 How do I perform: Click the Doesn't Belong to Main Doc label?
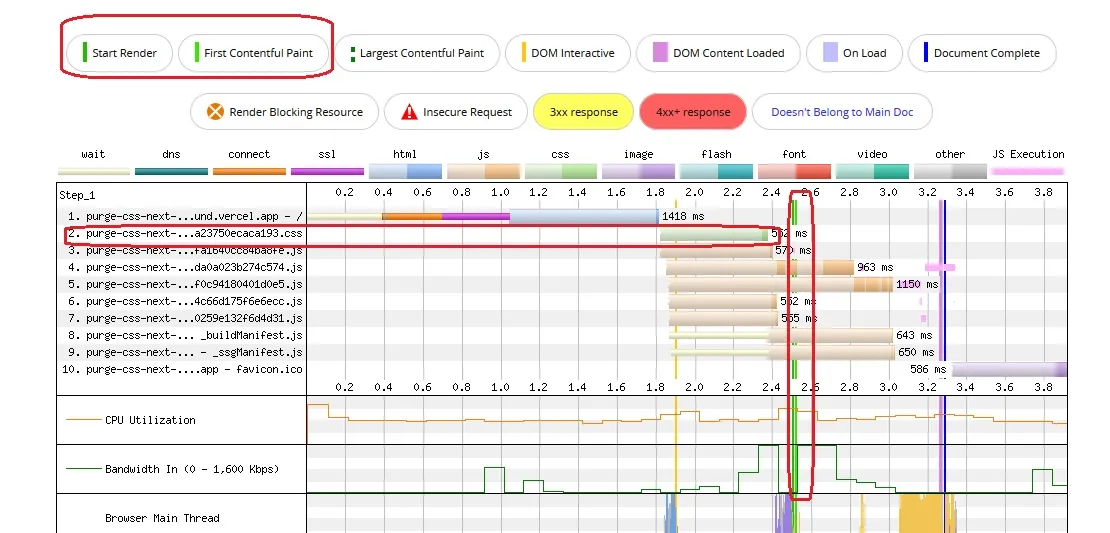pos(842,112)
